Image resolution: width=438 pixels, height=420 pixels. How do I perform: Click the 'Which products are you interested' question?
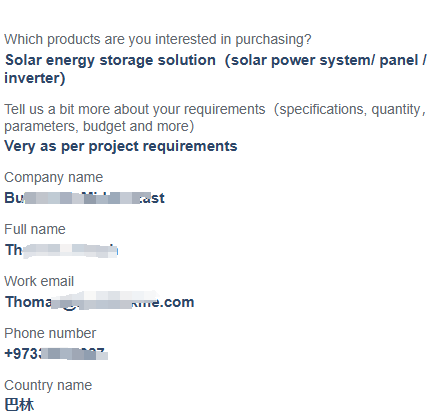click(158, 40)
